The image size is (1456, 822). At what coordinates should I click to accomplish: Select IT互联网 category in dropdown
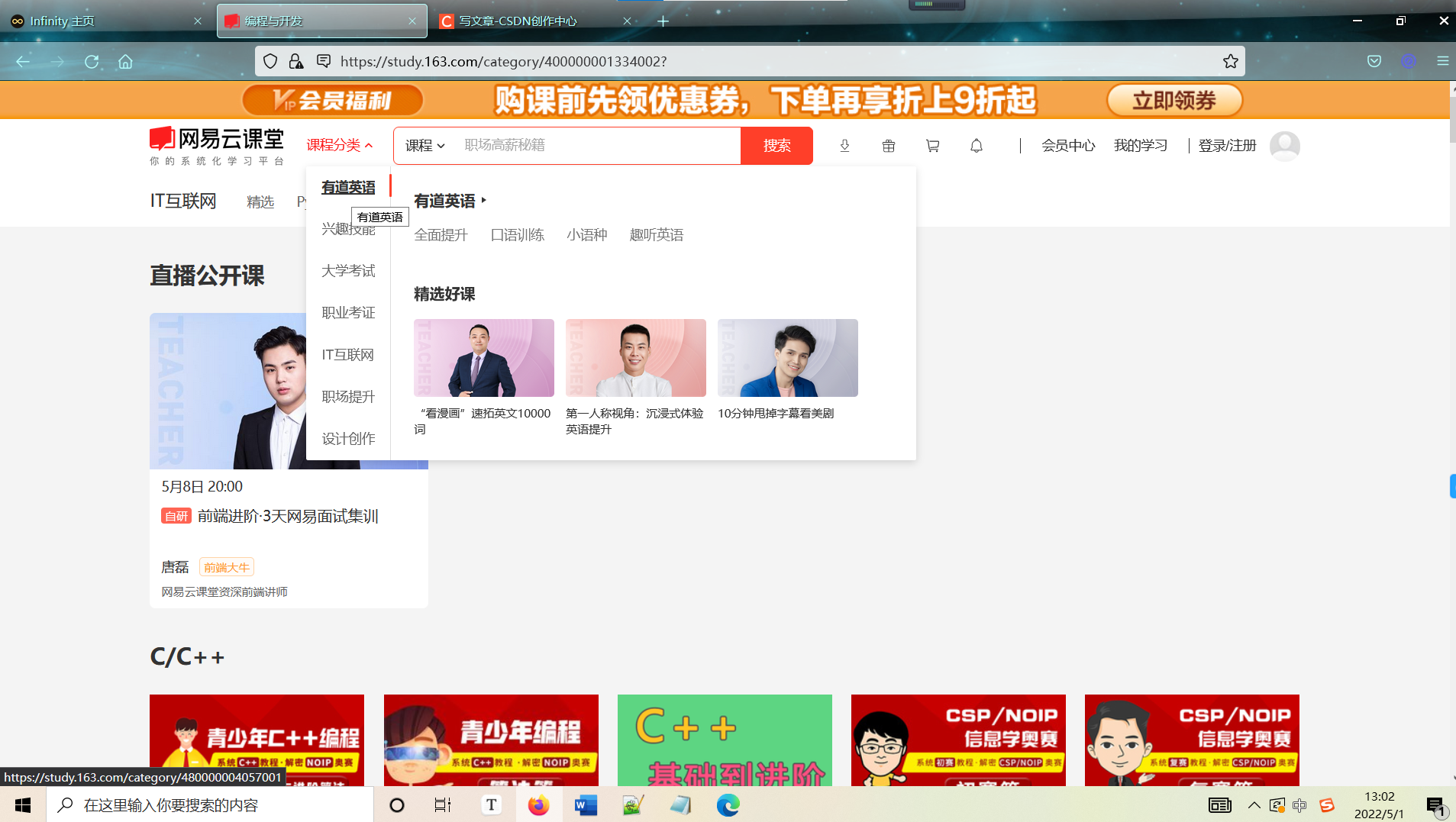tap(348, 355)
